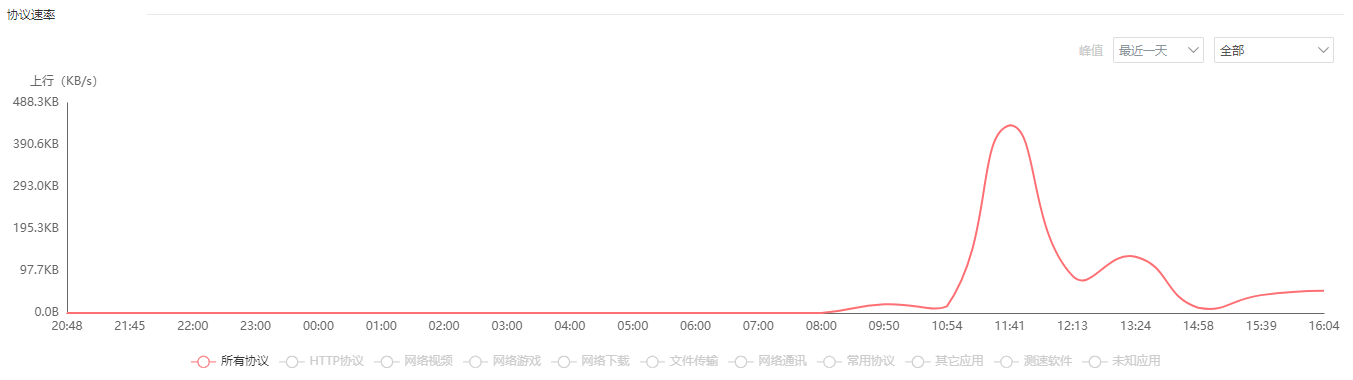Turn on the 常用协议 legend marker
1353x380 pixels.
[828, 361]
